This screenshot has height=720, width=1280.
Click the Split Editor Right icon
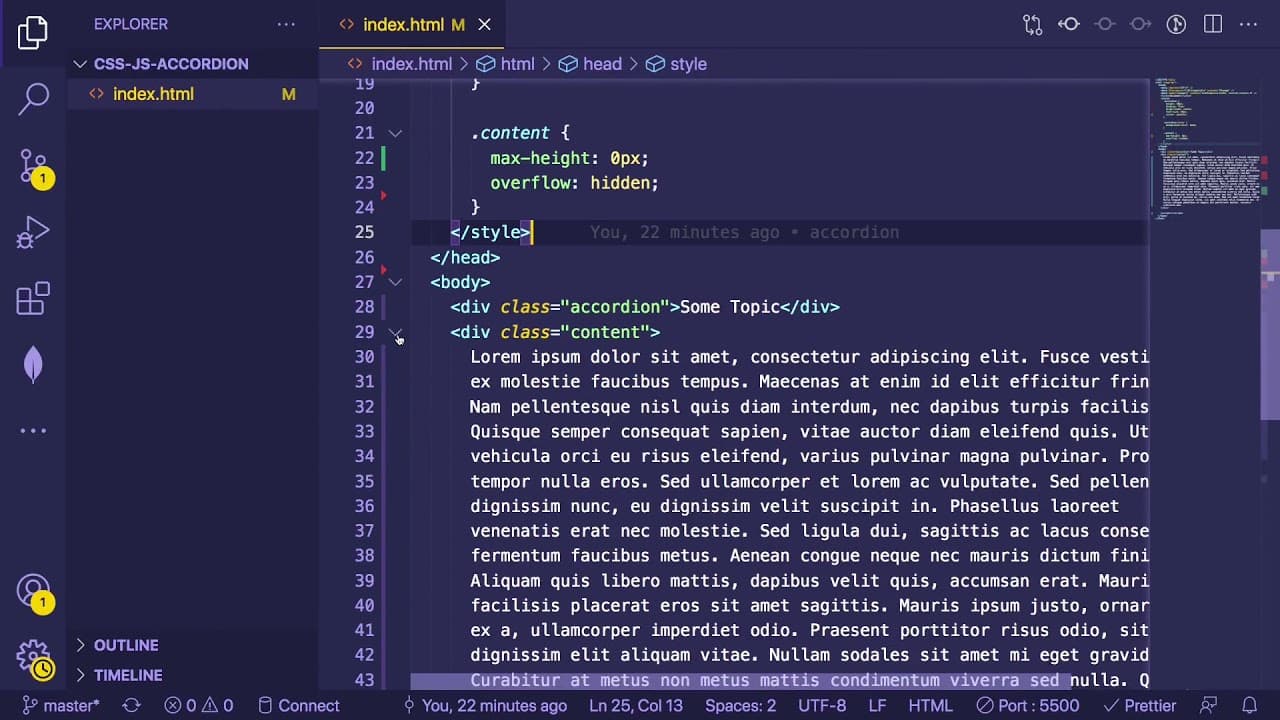click(1213, 24)
